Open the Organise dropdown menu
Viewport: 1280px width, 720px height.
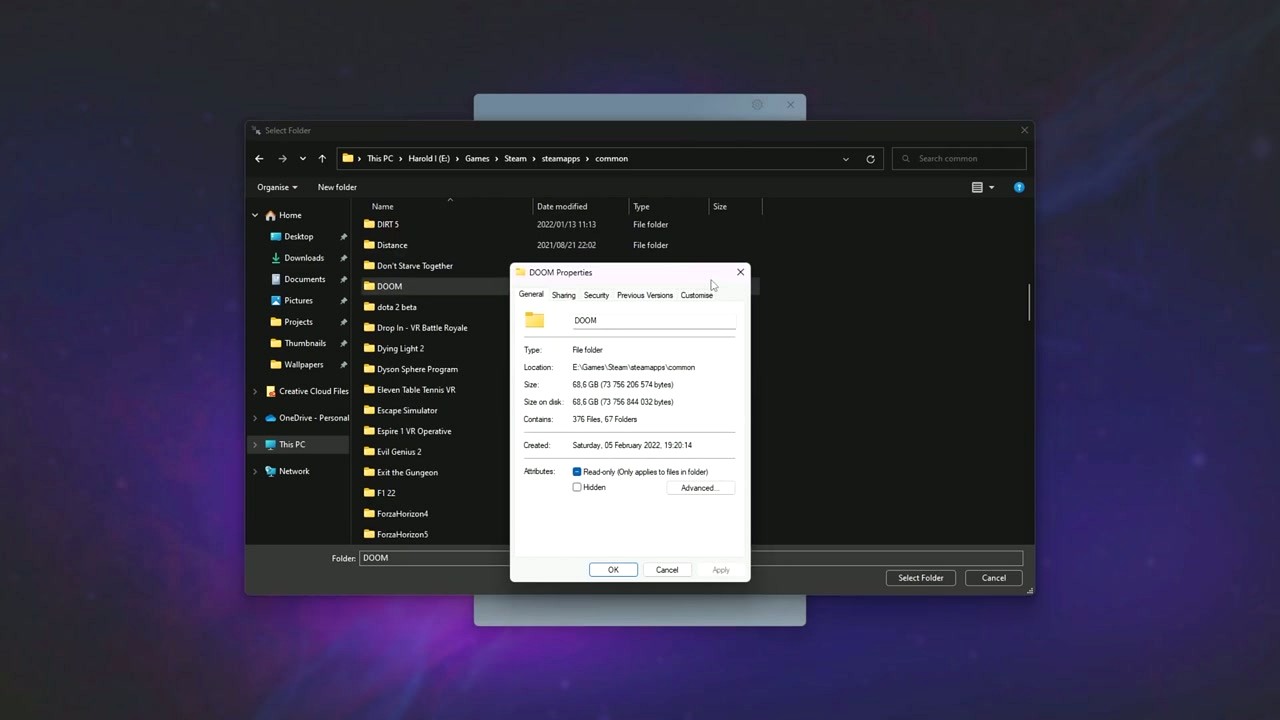coord(277,187)
